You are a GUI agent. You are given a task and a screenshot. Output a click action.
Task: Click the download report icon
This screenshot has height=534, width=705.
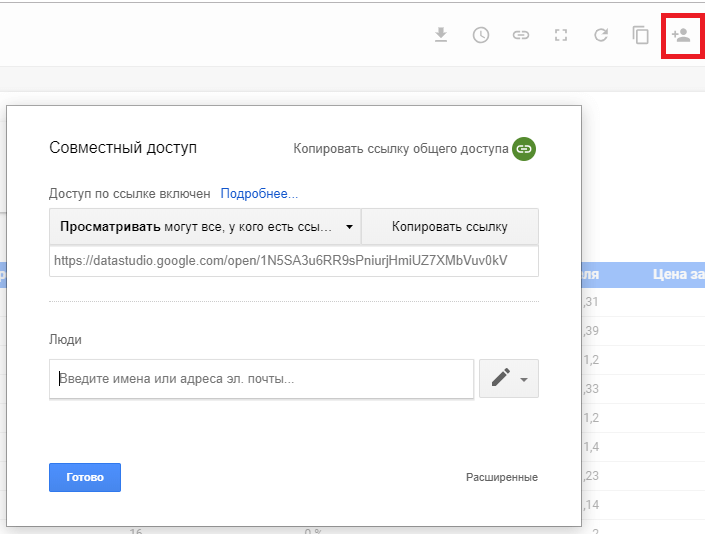tap(441, 35)
